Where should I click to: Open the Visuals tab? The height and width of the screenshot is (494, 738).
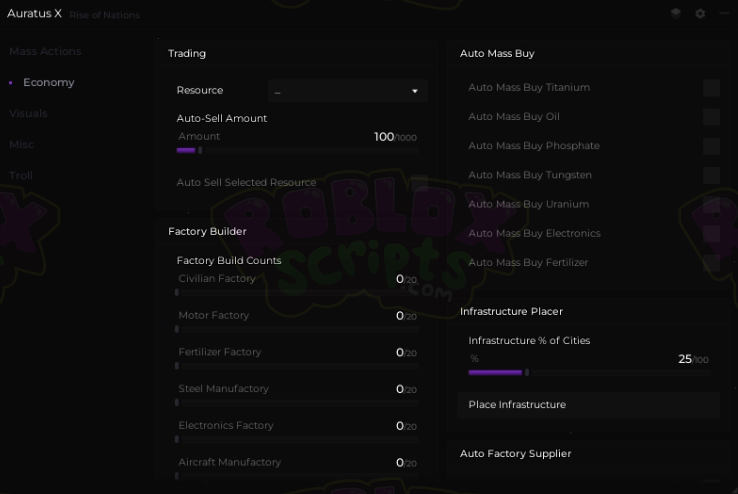point(28,113)
